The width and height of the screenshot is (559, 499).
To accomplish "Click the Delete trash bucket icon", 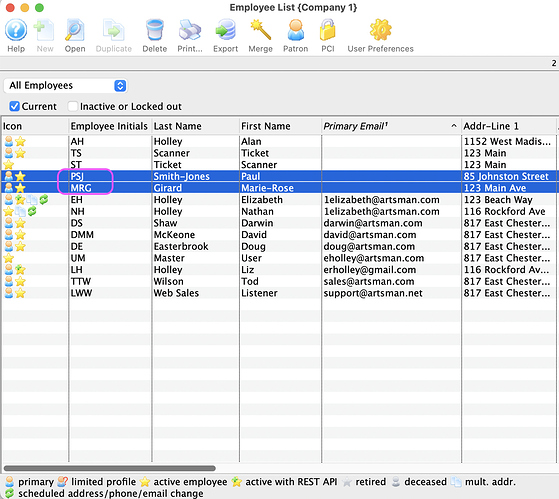I will click(x=155, y=30).
